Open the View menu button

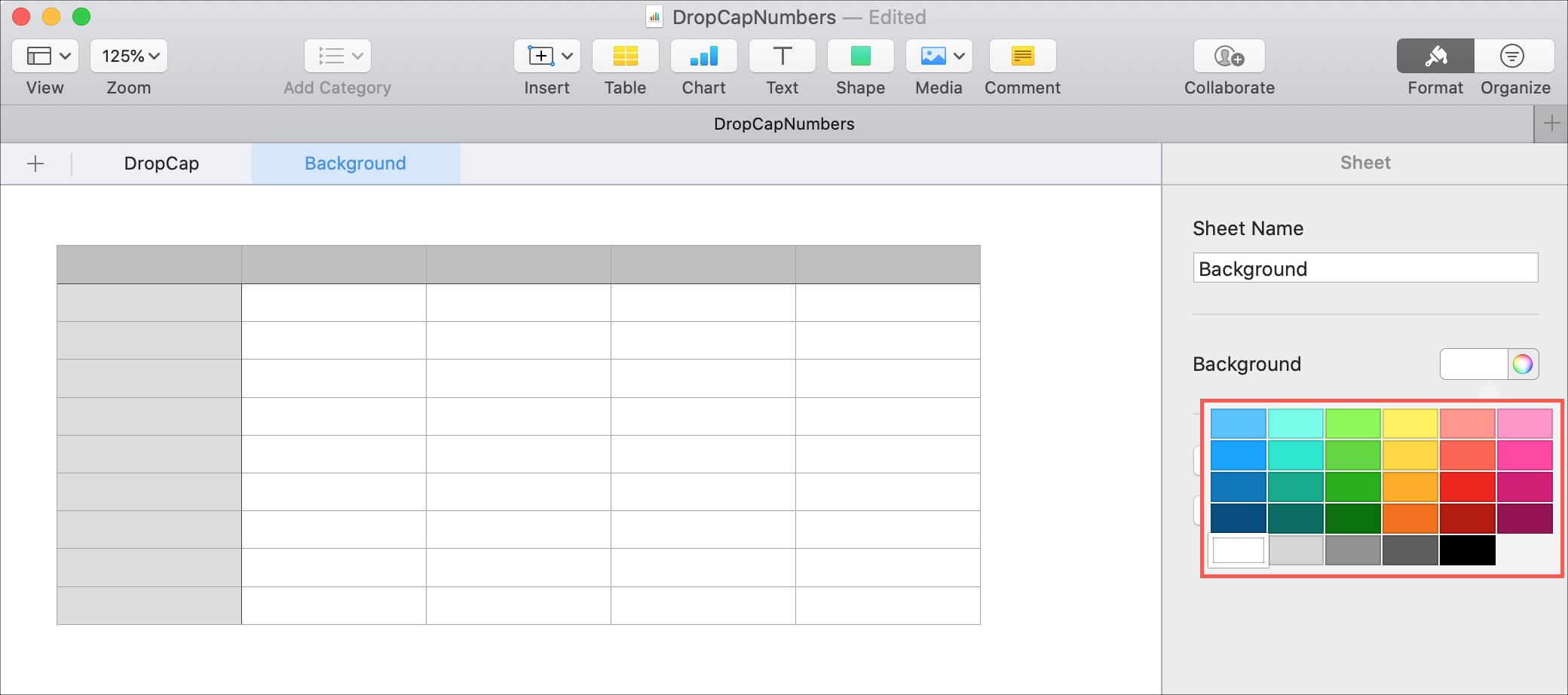click(x=45, y=56)
